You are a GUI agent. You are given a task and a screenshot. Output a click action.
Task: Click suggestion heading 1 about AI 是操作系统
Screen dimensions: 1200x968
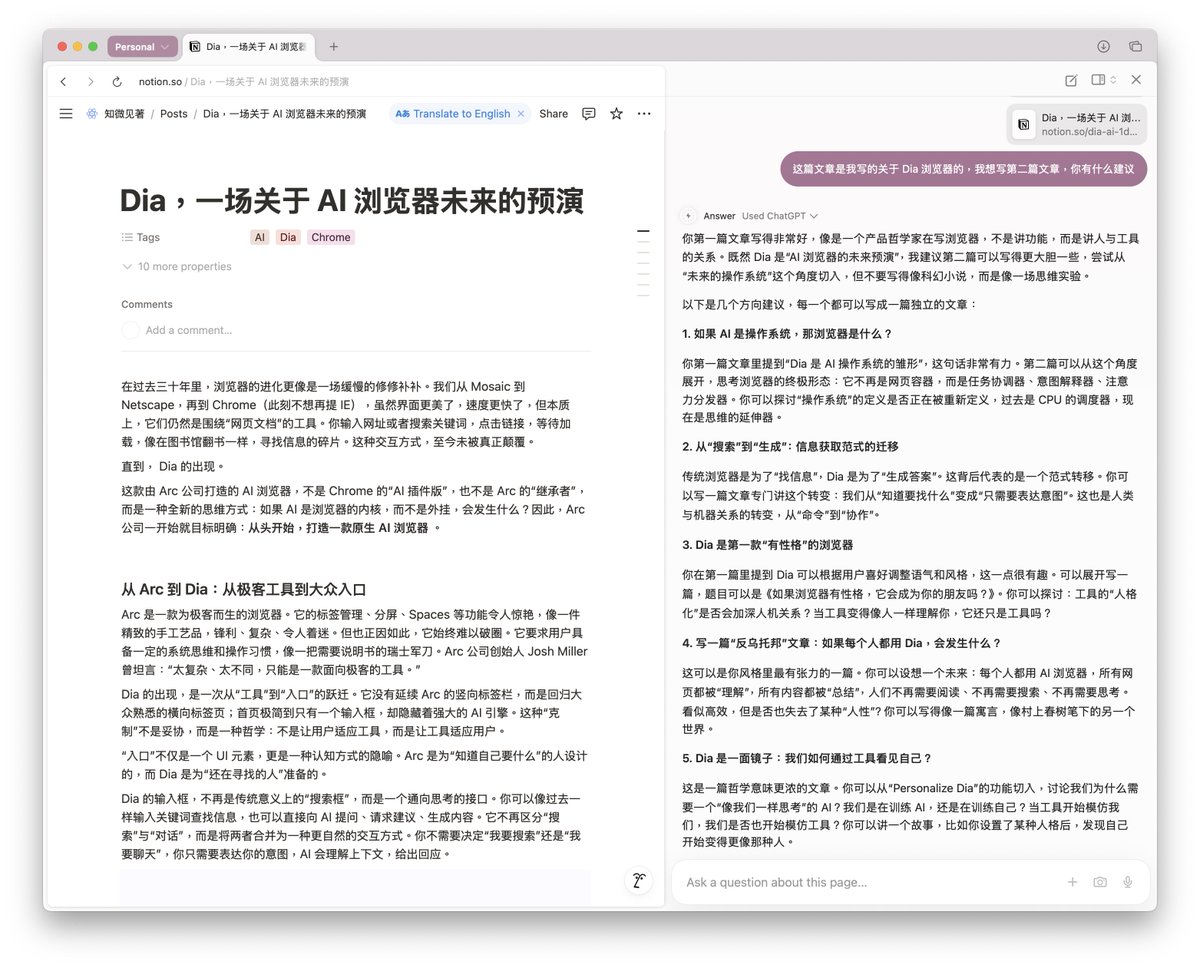pyautogui.click(x=787, y=333)
